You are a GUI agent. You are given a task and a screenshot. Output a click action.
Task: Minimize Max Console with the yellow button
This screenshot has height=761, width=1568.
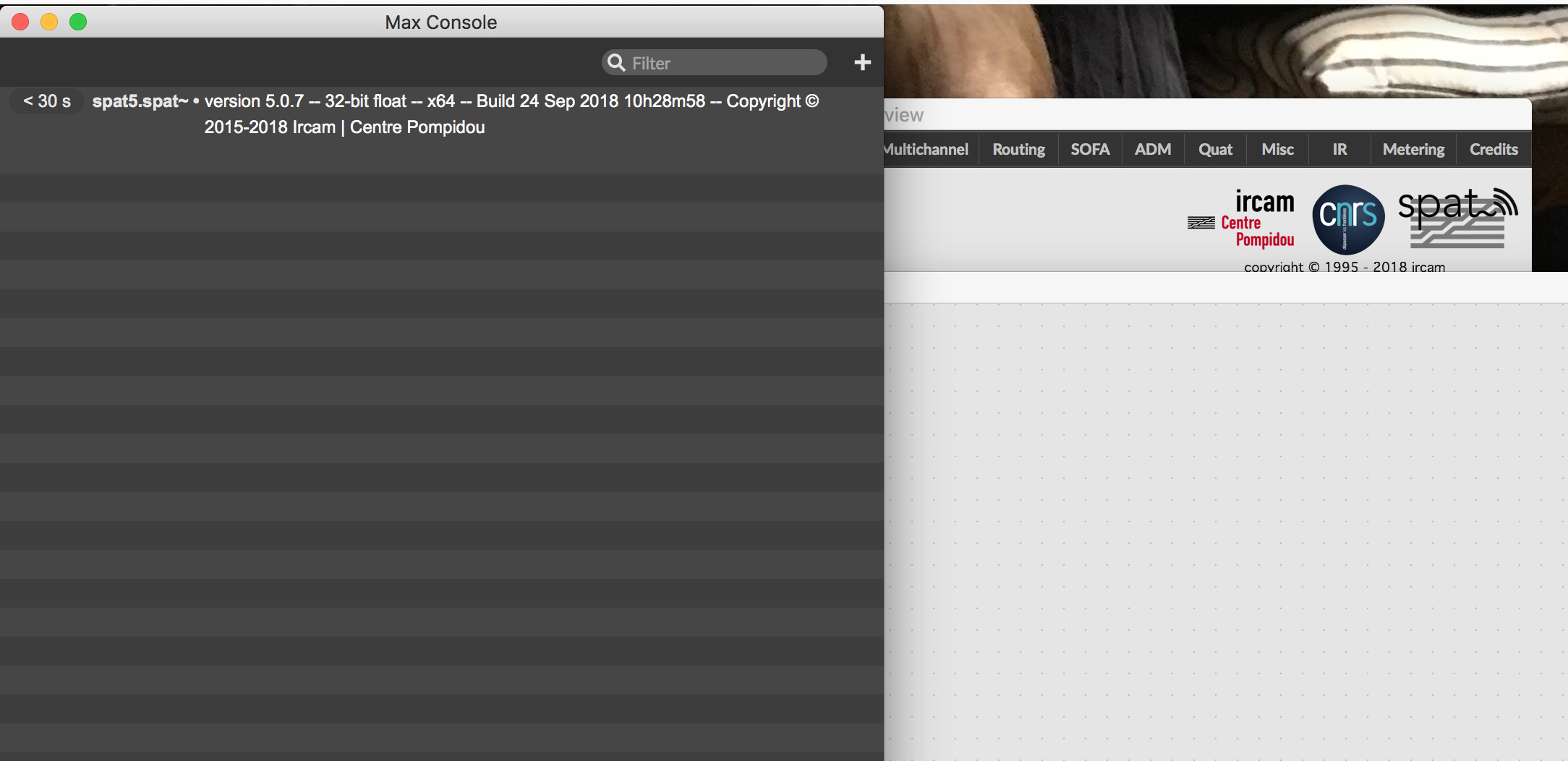(49, 22)
